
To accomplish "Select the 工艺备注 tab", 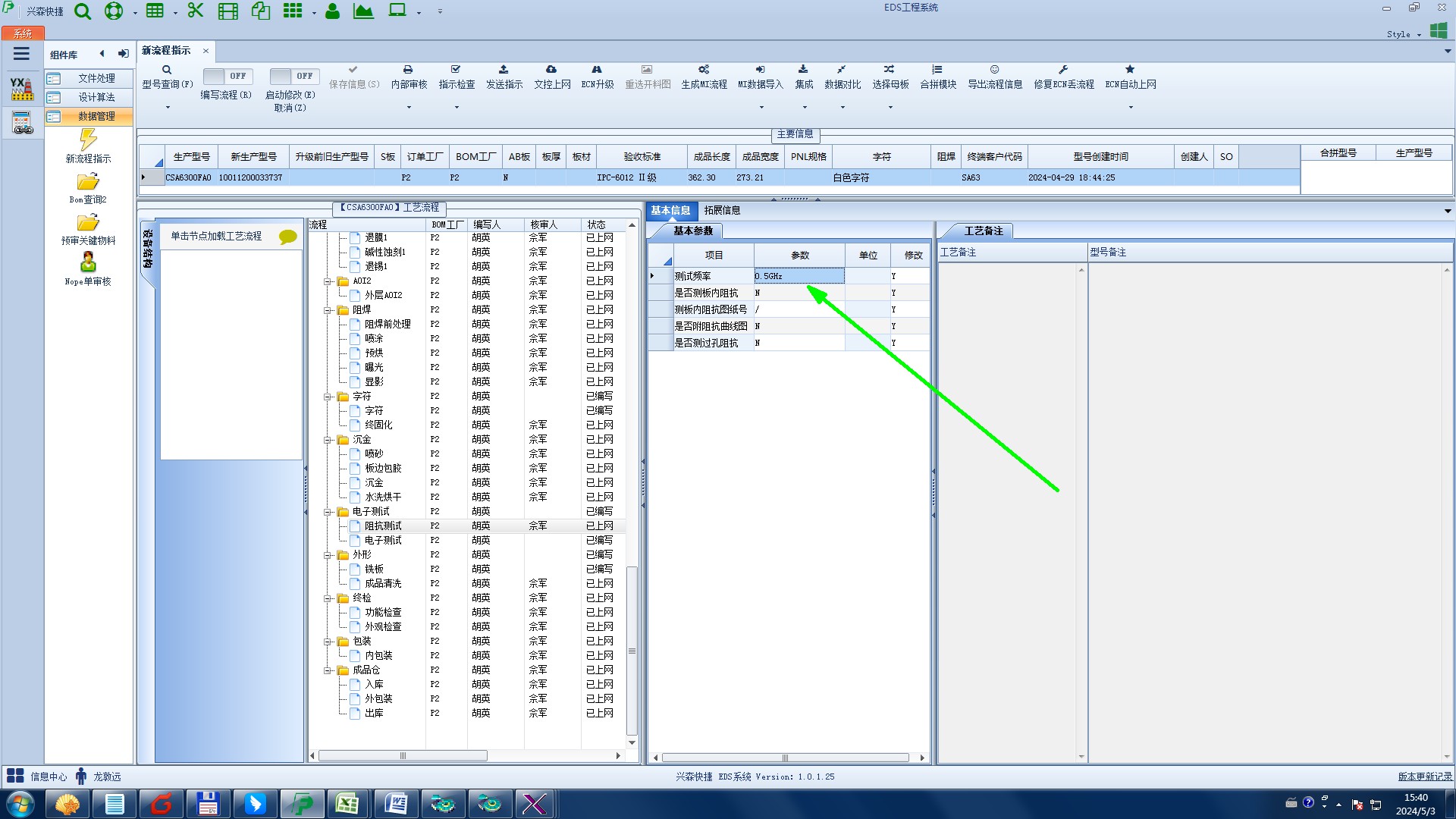I will [983, 231].
